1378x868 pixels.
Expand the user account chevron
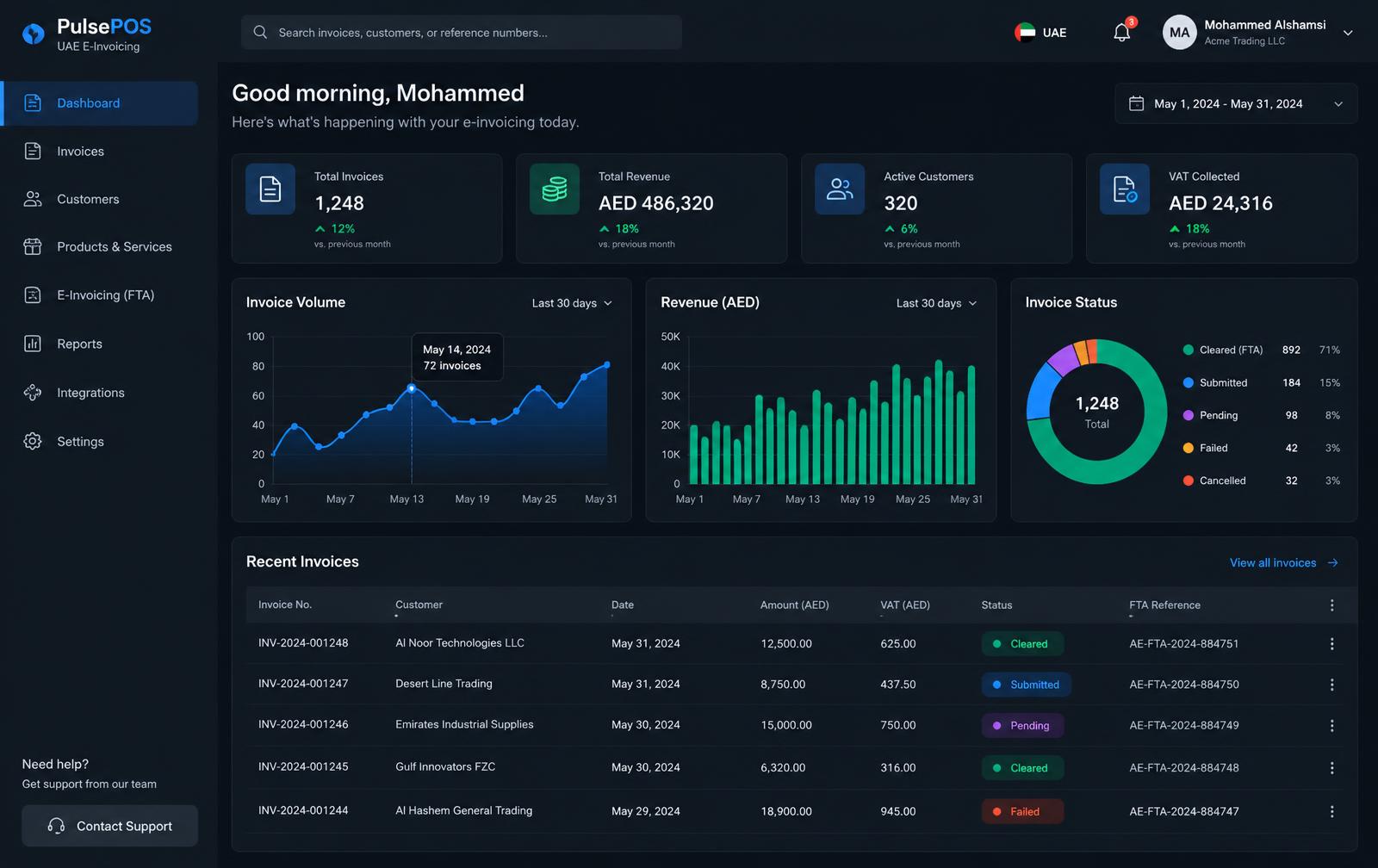coord(1348,33)
